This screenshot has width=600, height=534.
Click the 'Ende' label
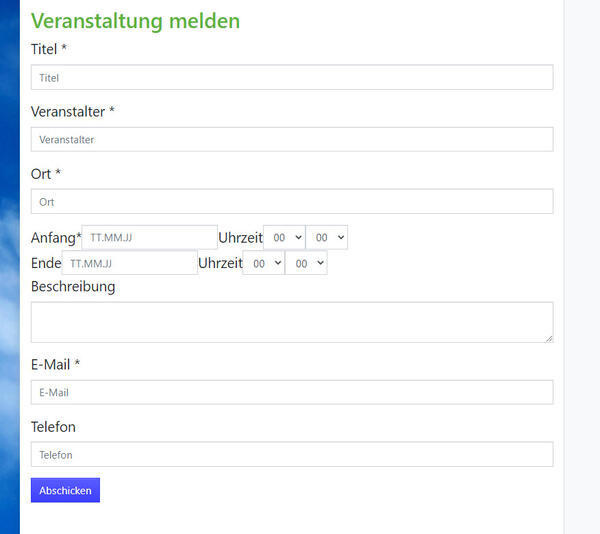point(46,263)
